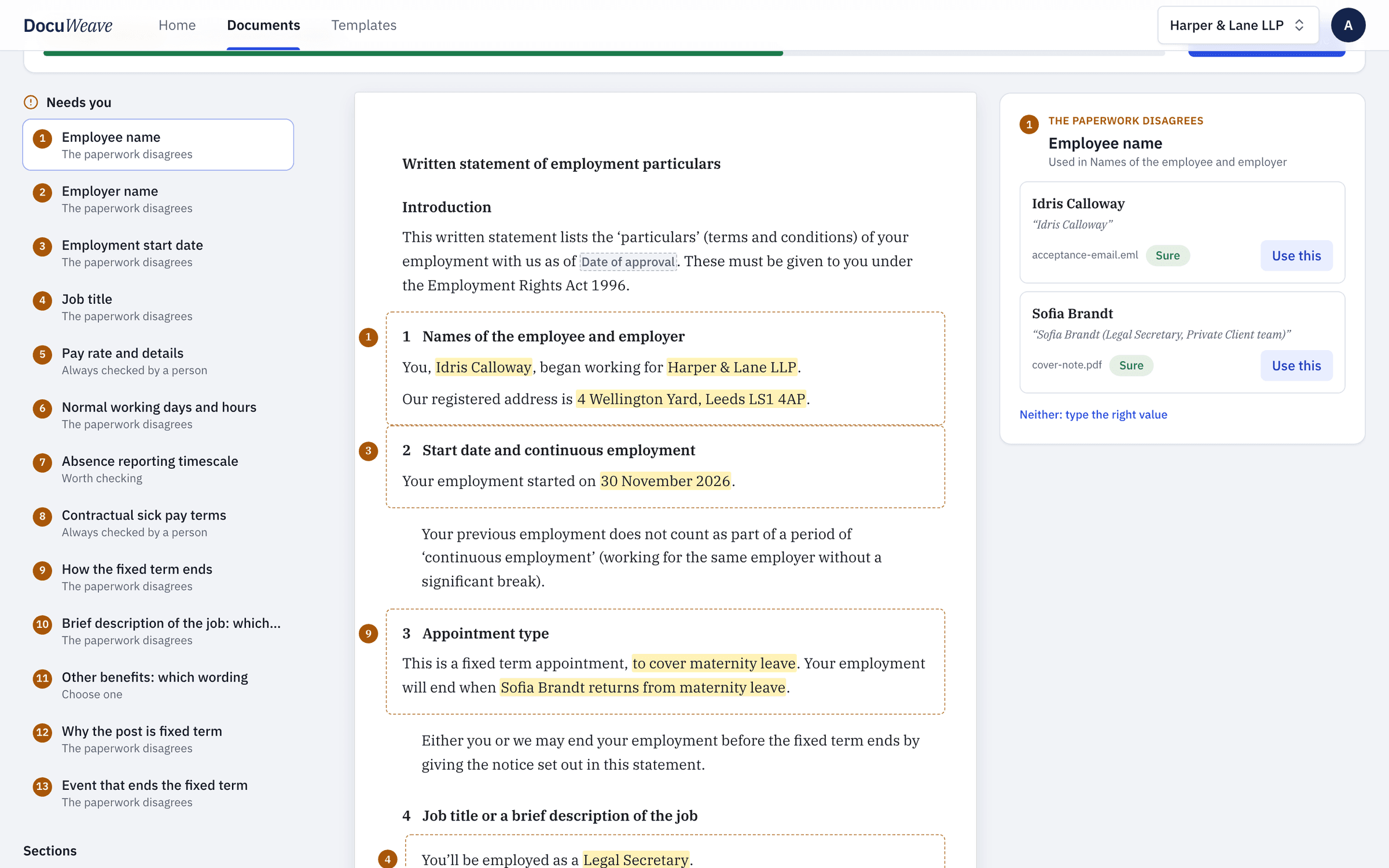Click the green progress bar
The width and height of the screenshot is (1389, 868).
click(413, 53)
